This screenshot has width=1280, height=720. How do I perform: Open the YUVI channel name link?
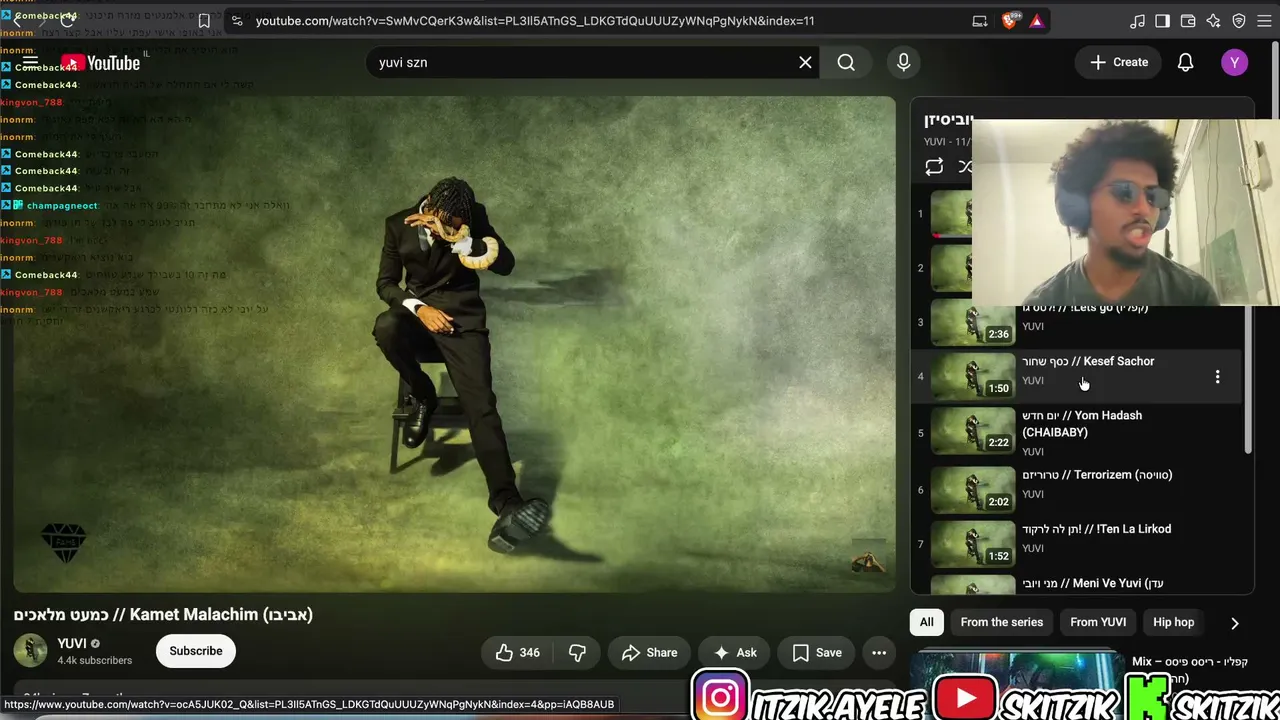point(72,643)
